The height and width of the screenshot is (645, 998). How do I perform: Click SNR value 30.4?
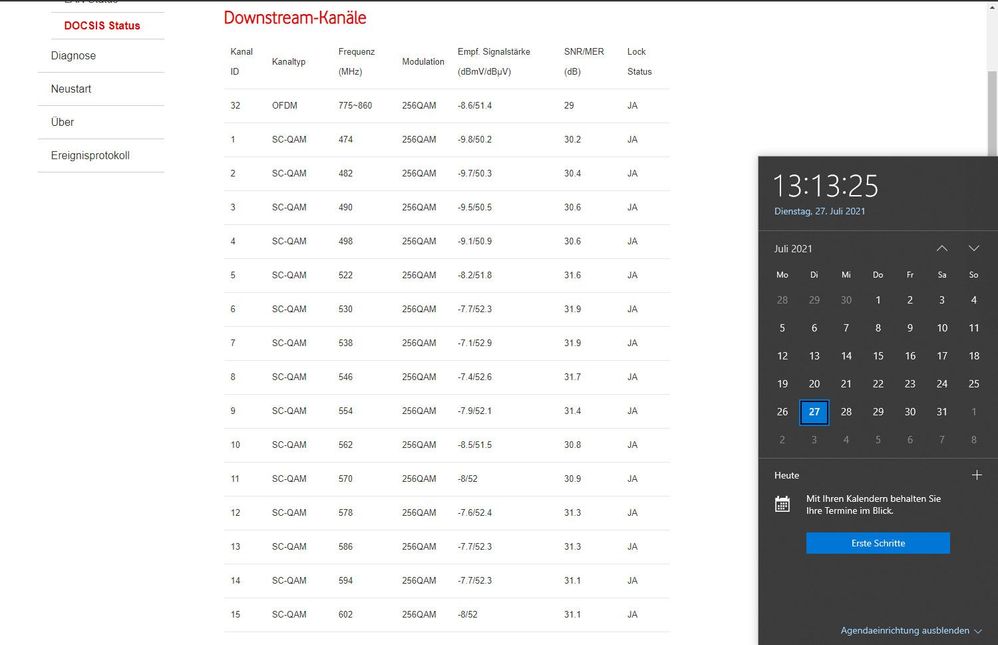pos(572,173)
